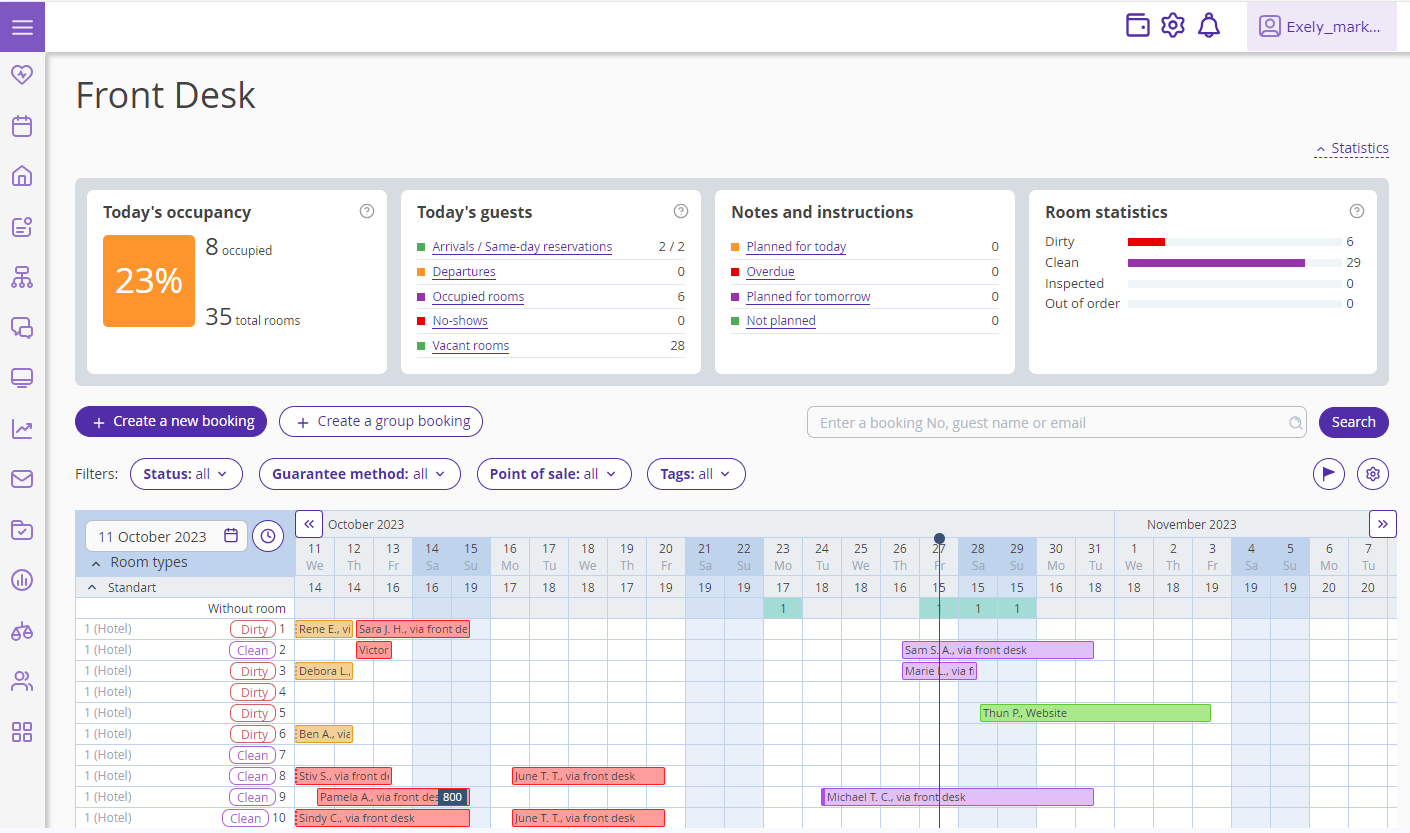This screenshot has height=833, width=1410.
Task: Open the Occupied rooms link
Action: tap(478, 297)
